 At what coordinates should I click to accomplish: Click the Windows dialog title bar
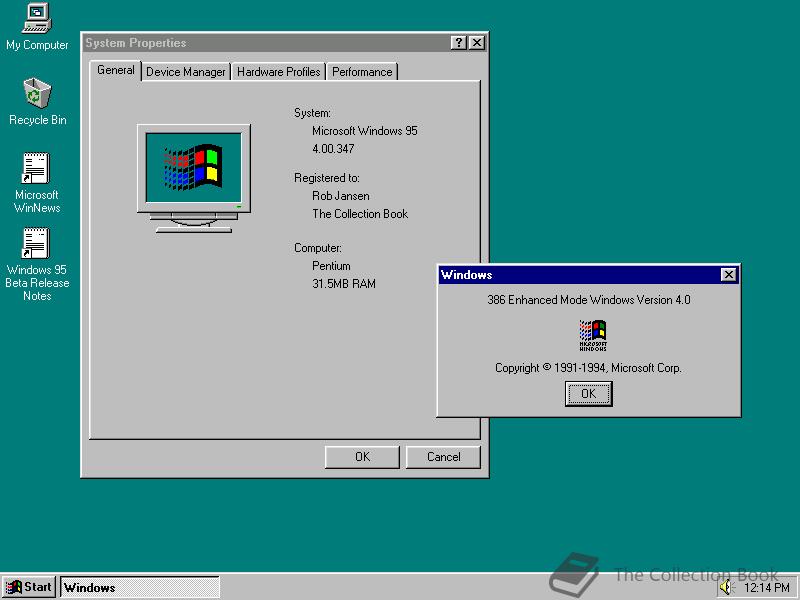point(589,274)
